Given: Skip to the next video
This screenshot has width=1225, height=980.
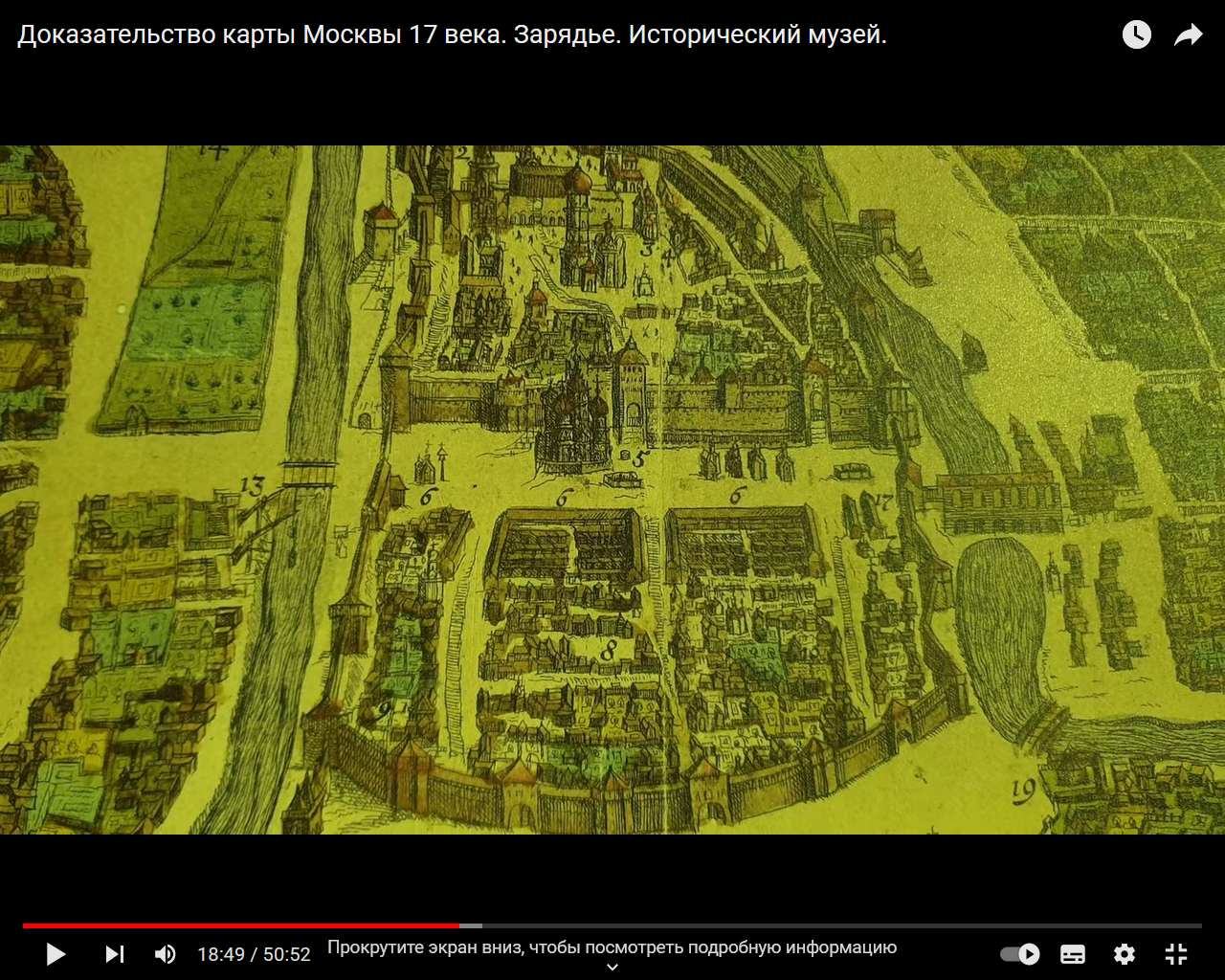Looking at the screenshot, I should point(115,954).
